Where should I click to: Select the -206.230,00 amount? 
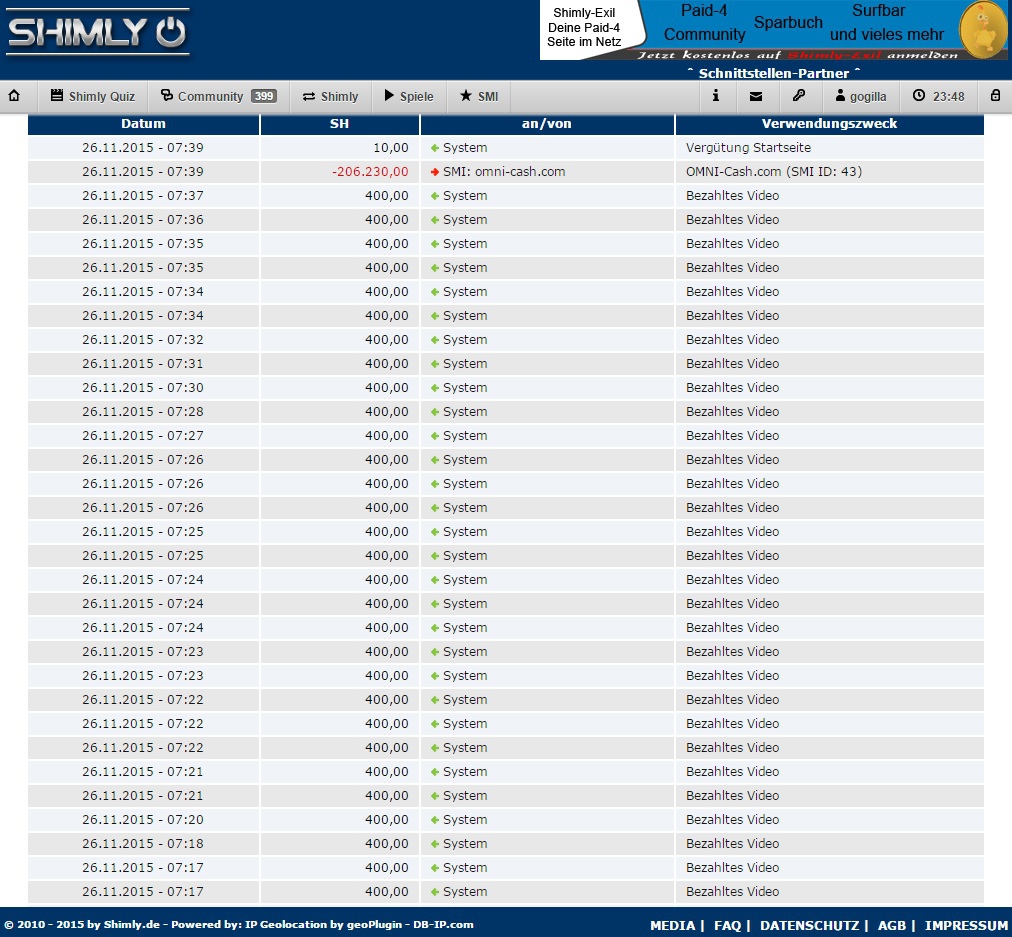point(370,172)
